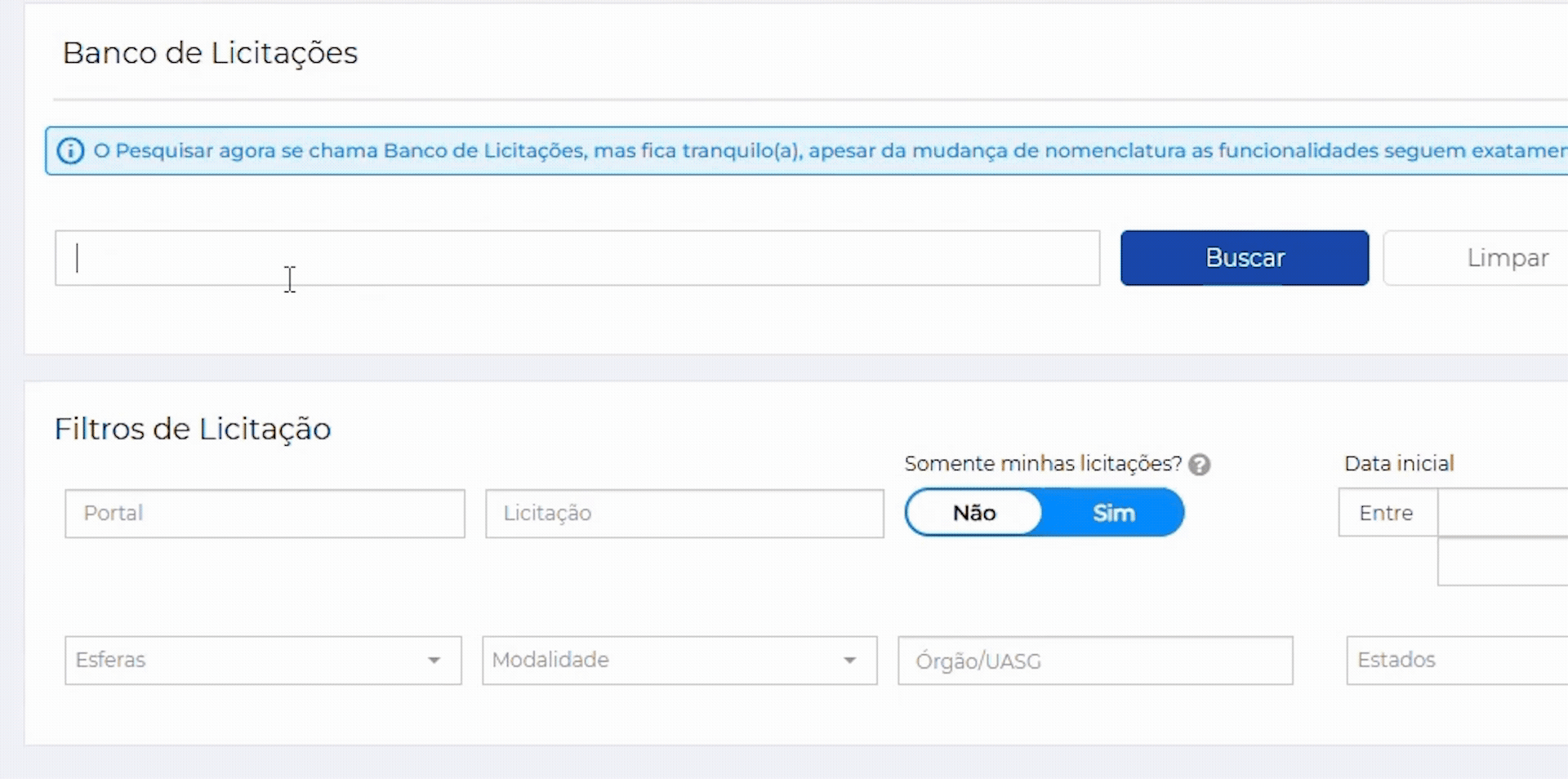Open the Entre date range selector

[1387, 513]
